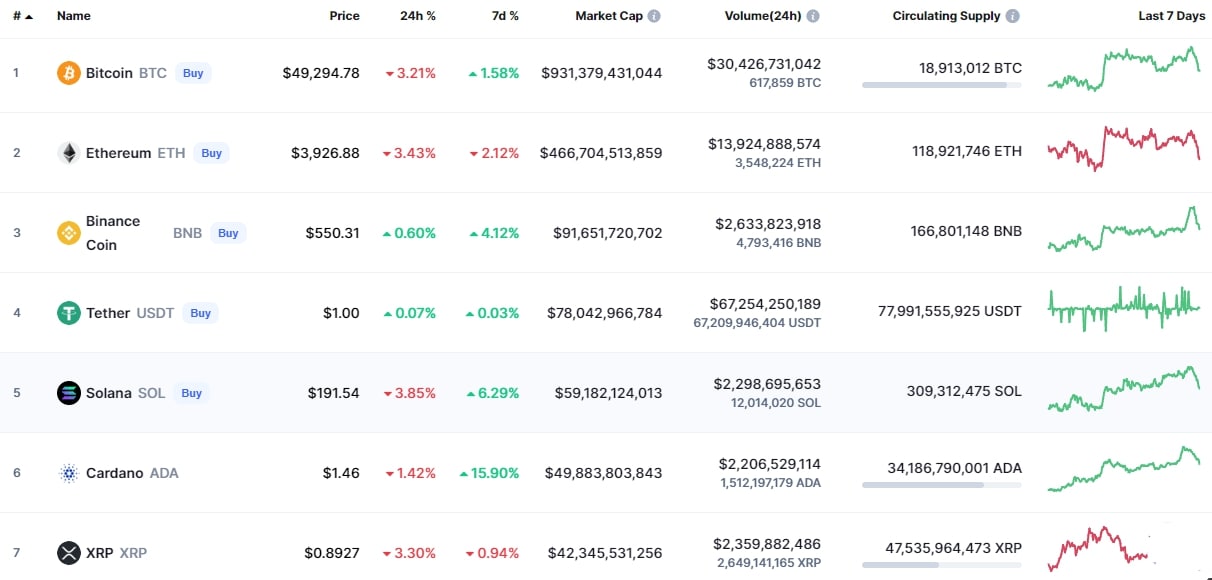Sort by 24h % column header
1212x580 pixels.
coord(418,16)
